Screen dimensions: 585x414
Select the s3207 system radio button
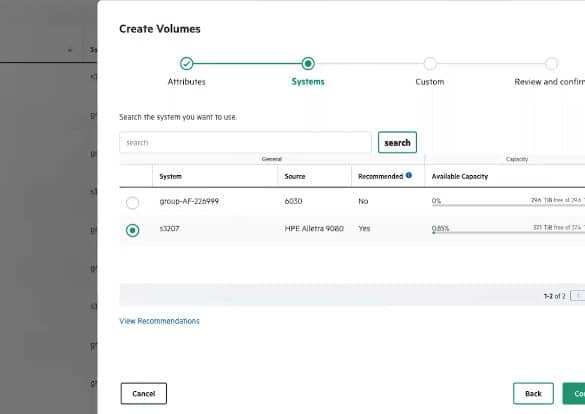(132, 230)
